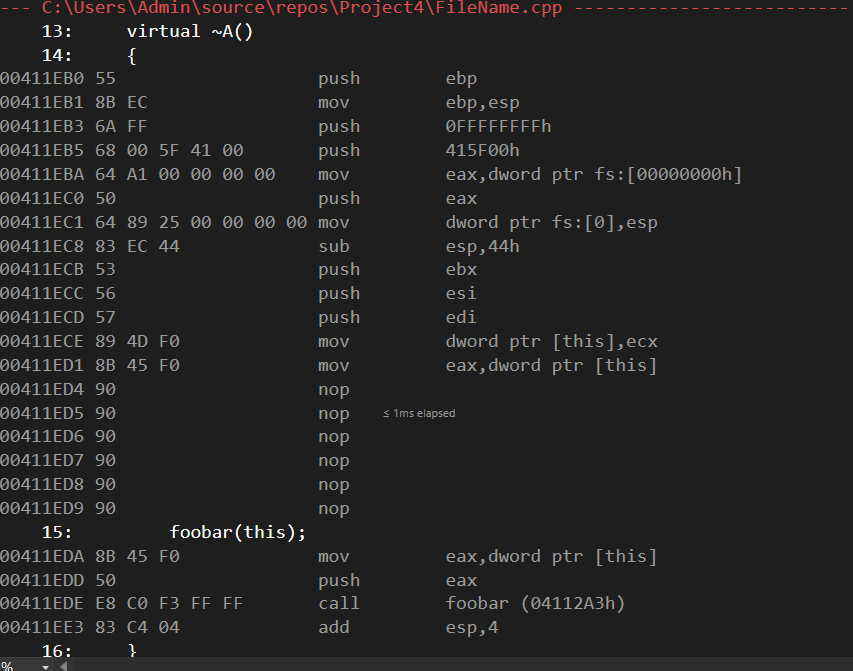The height and width of the screenshot is (671, 853).
Task: Click source line 16 closing brace
Action: click(x=132, y=650)
